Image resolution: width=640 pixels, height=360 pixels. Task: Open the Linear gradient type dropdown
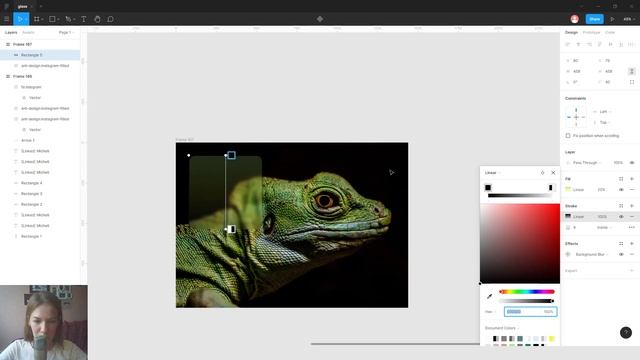coord(493,173)
